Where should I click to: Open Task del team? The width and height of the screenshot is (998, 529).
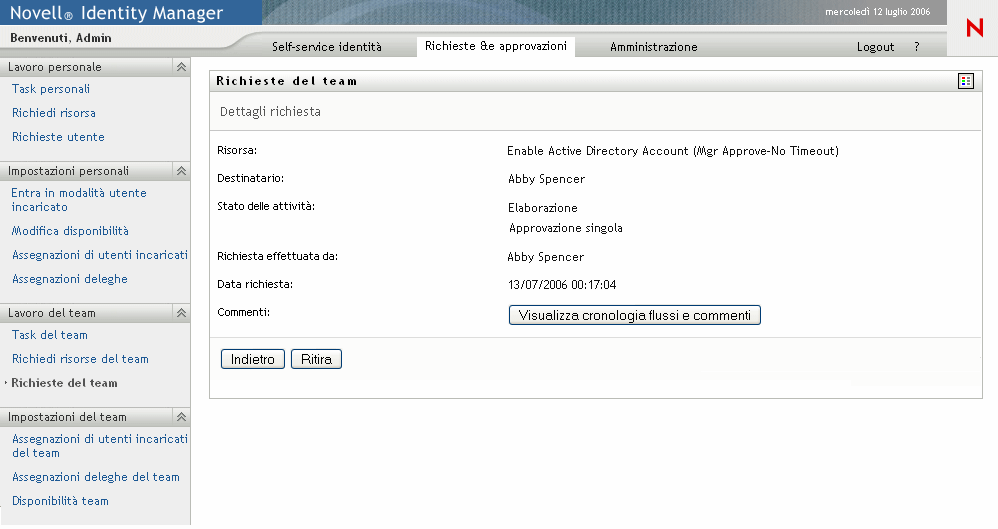(50, 335)
